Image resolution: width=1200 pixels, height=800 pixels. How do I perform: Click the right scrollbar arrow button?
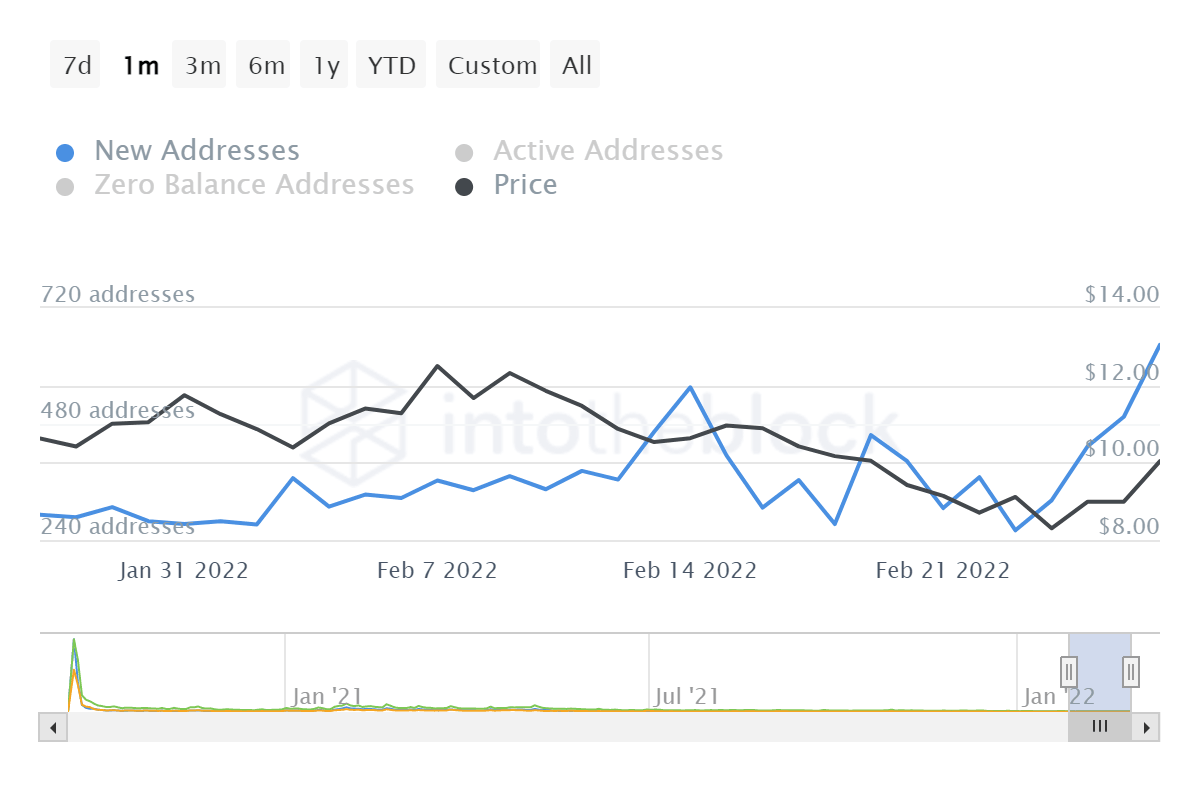(x=1147, y=727)
